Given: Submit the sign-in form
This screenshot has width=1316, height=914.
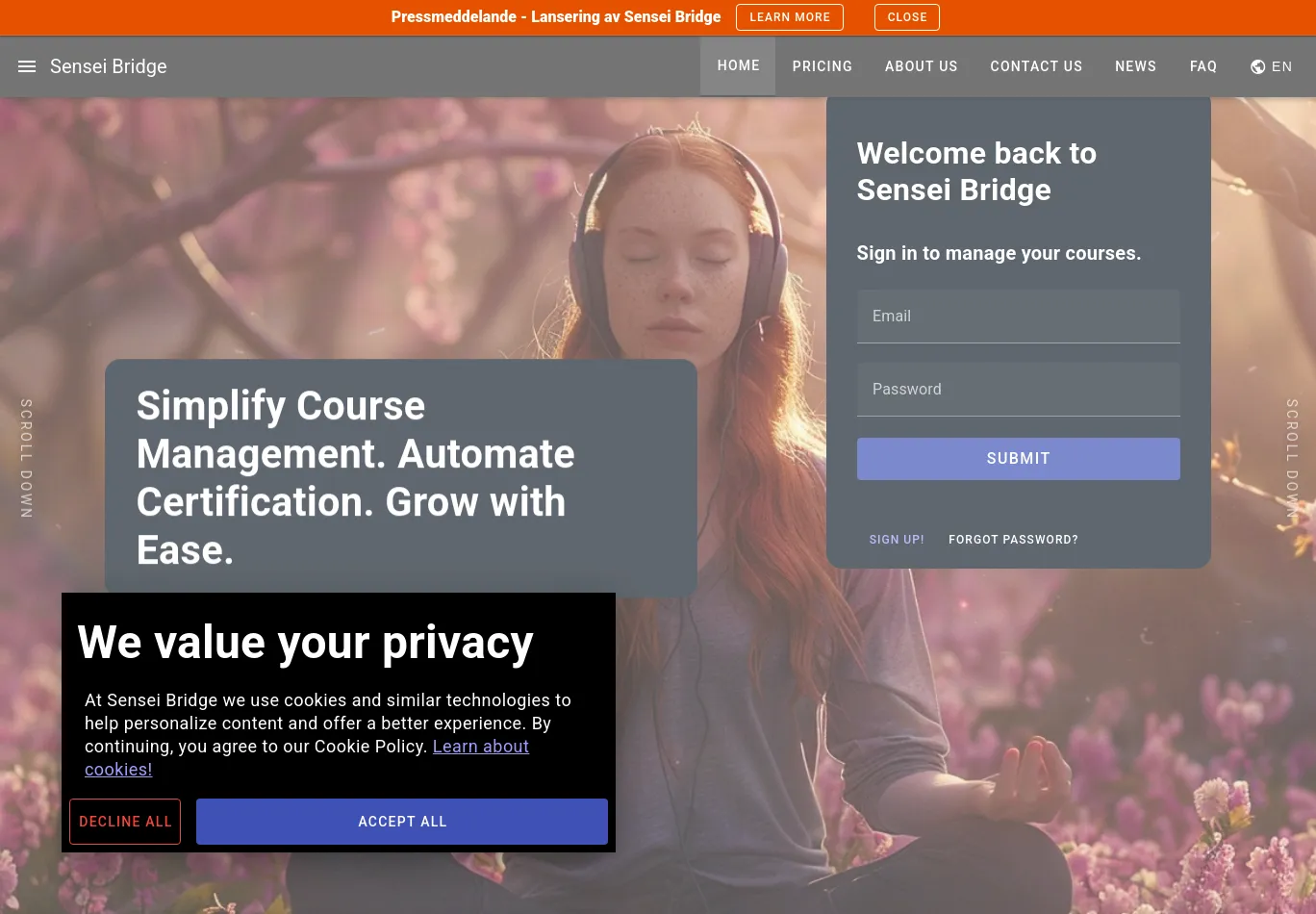Looking at the screenshot, I should [1018, 459].
